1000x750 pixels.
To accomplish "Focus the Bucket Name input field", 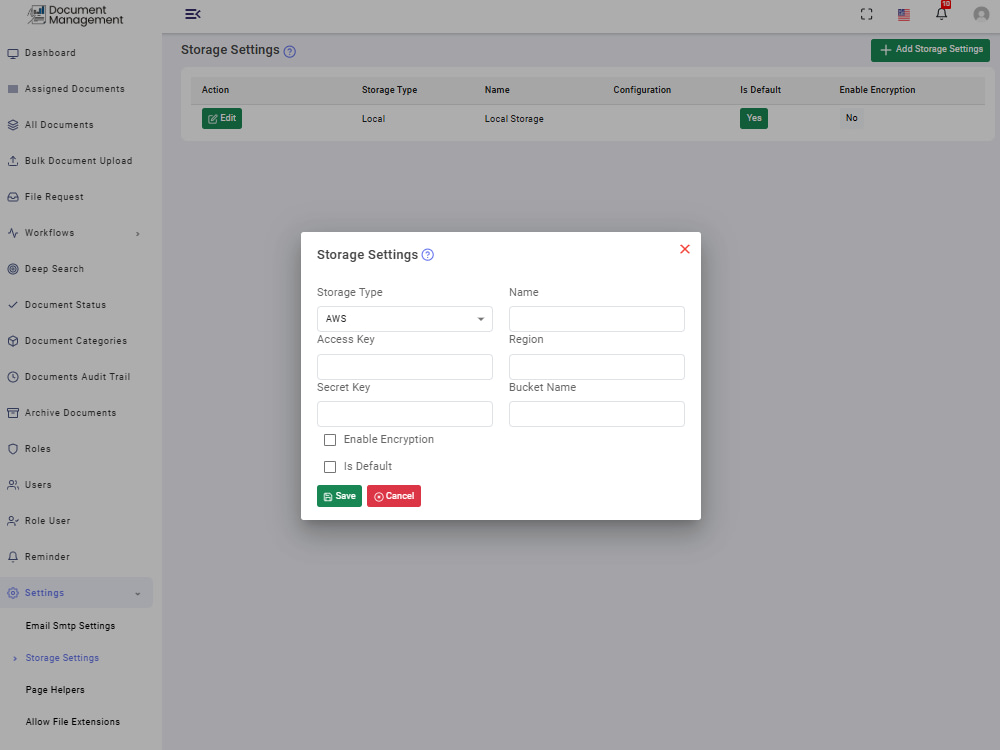I will coord(597,414).
